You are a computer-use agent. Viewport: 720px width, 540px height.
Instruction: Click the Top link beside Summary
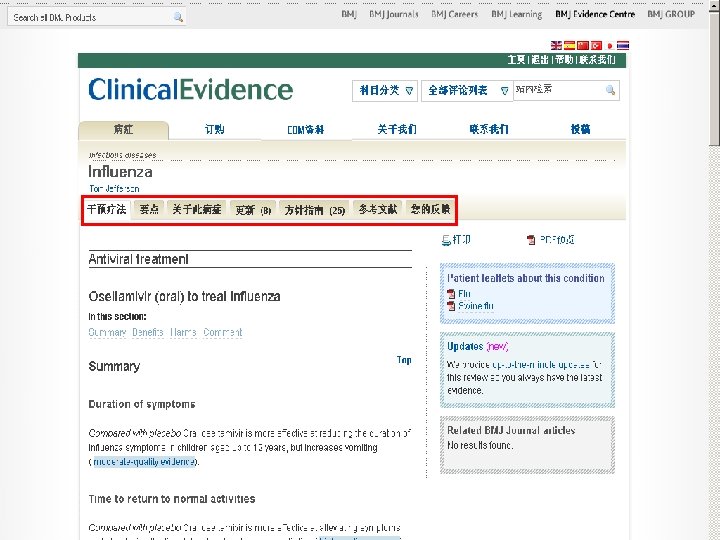404,360
